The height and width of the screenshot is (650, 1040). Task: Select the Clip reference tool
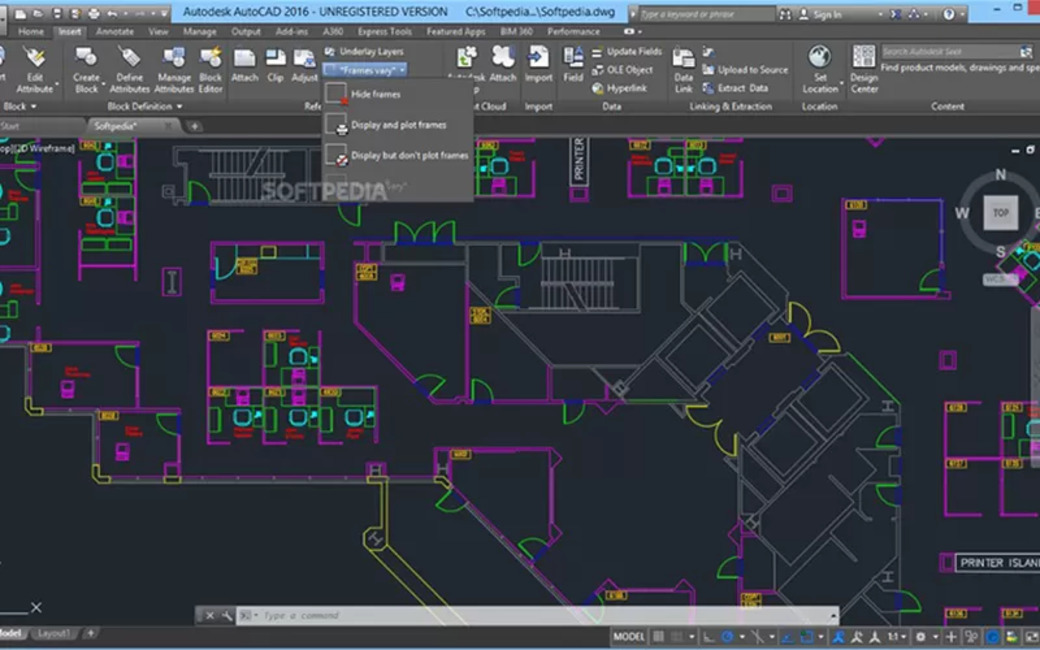pos(275,65)
